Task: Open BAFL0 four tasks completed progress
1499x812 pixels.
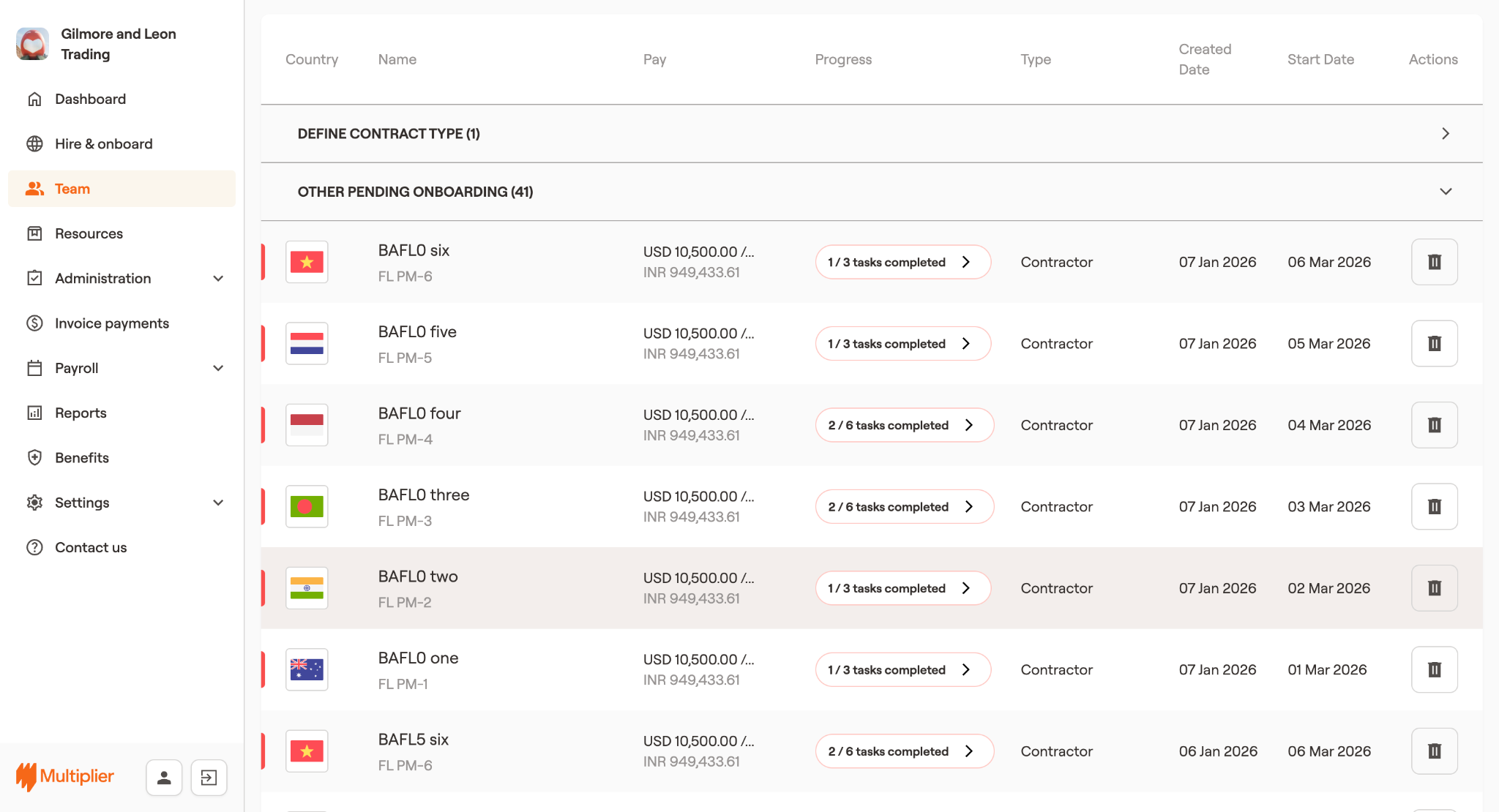Action: [x=904, y=425]
